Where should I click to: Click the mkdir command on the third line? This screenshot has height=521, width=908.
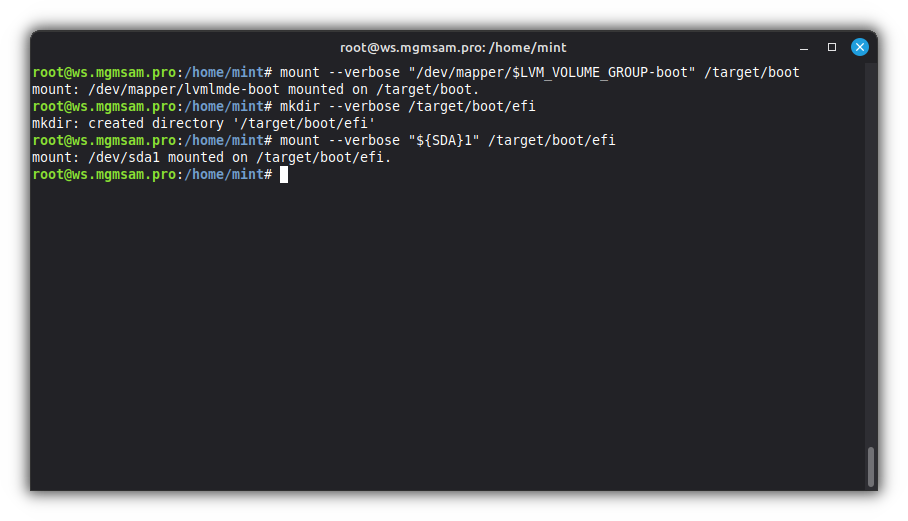(x=300, y=106)
